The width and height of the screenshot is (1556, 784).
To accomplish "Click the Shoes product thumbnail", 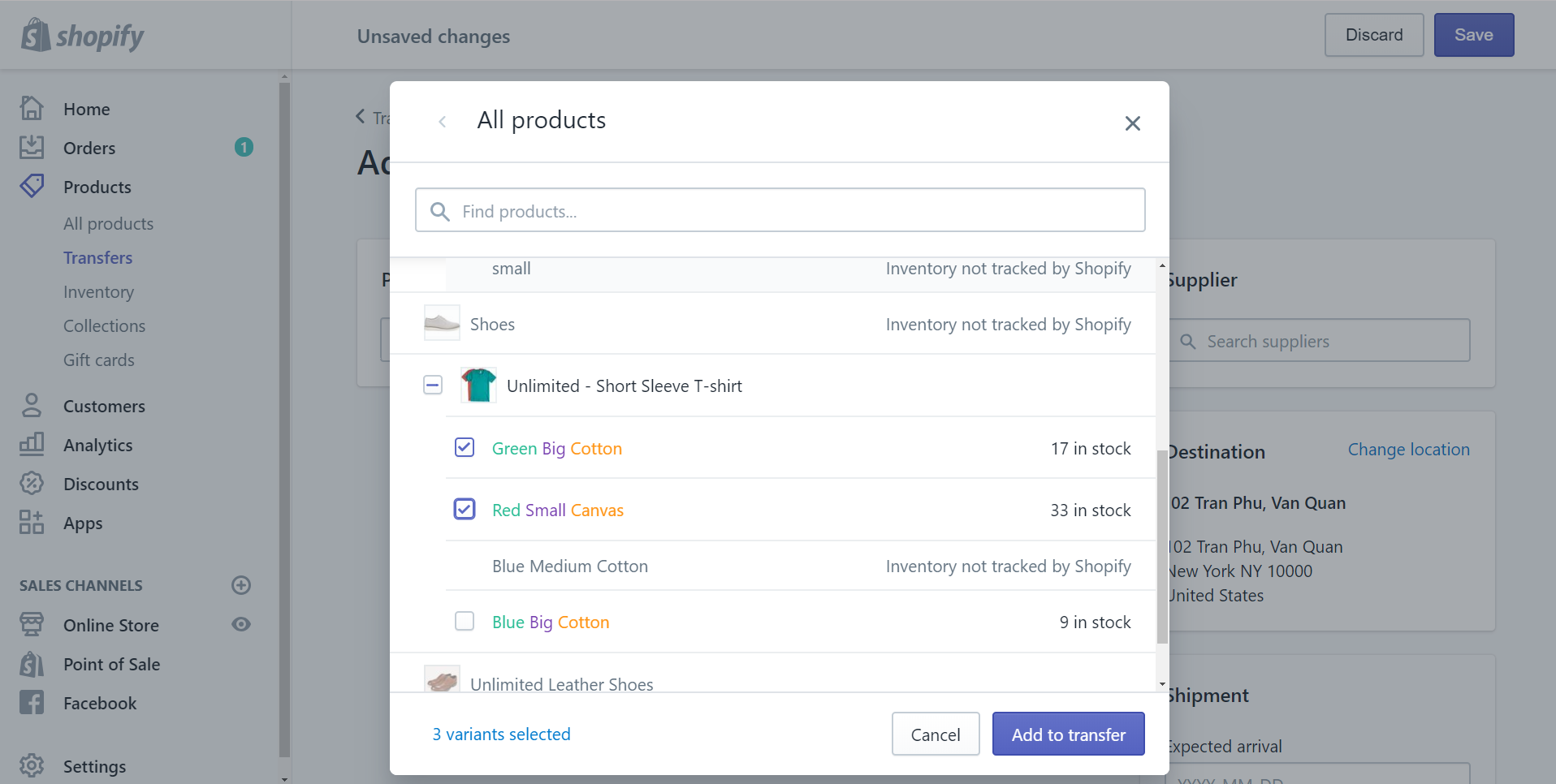I will (442, 323).
